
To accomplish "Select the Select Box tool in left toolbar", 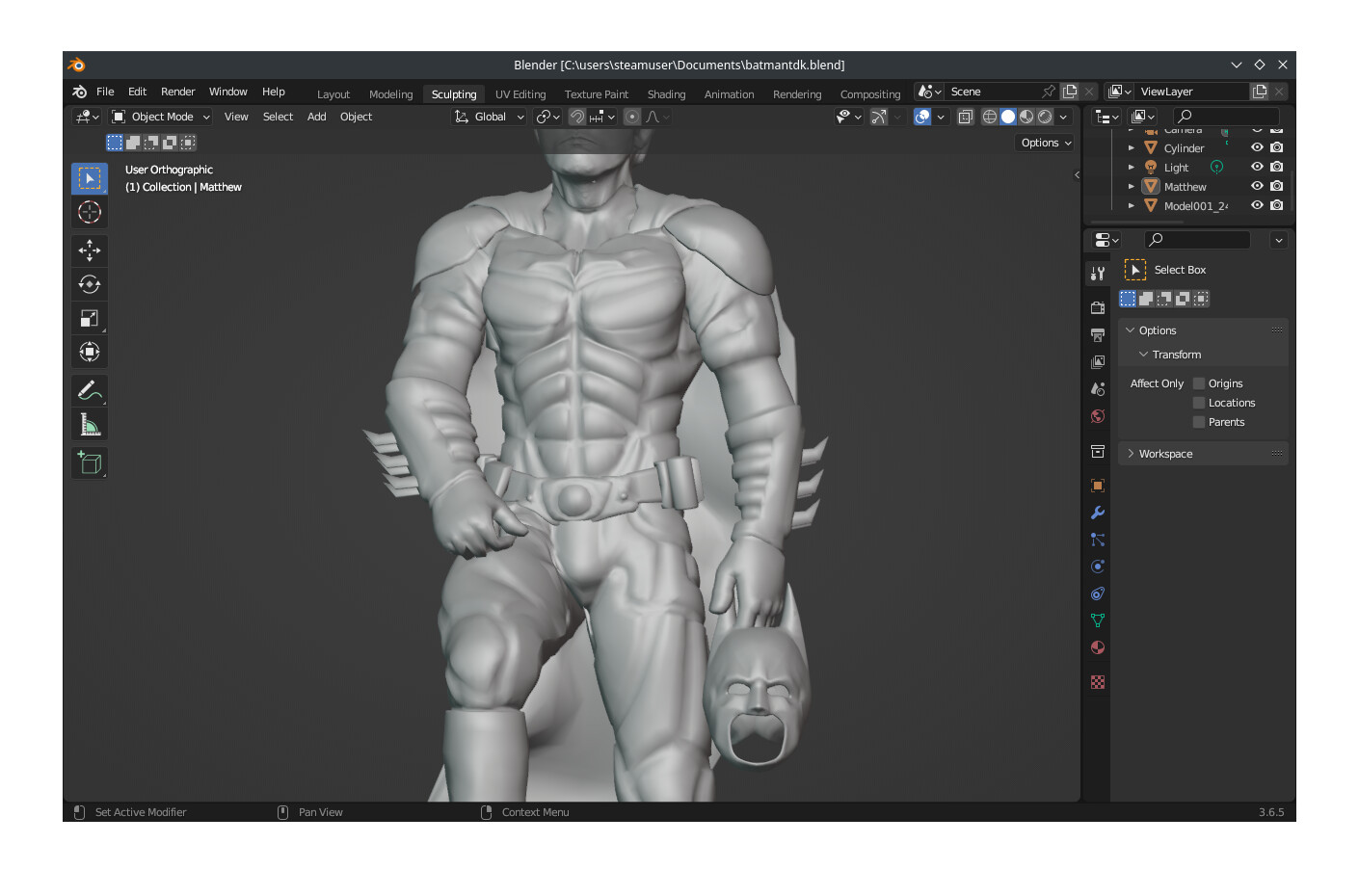I will pyautogui.click(x=90, y=178).
